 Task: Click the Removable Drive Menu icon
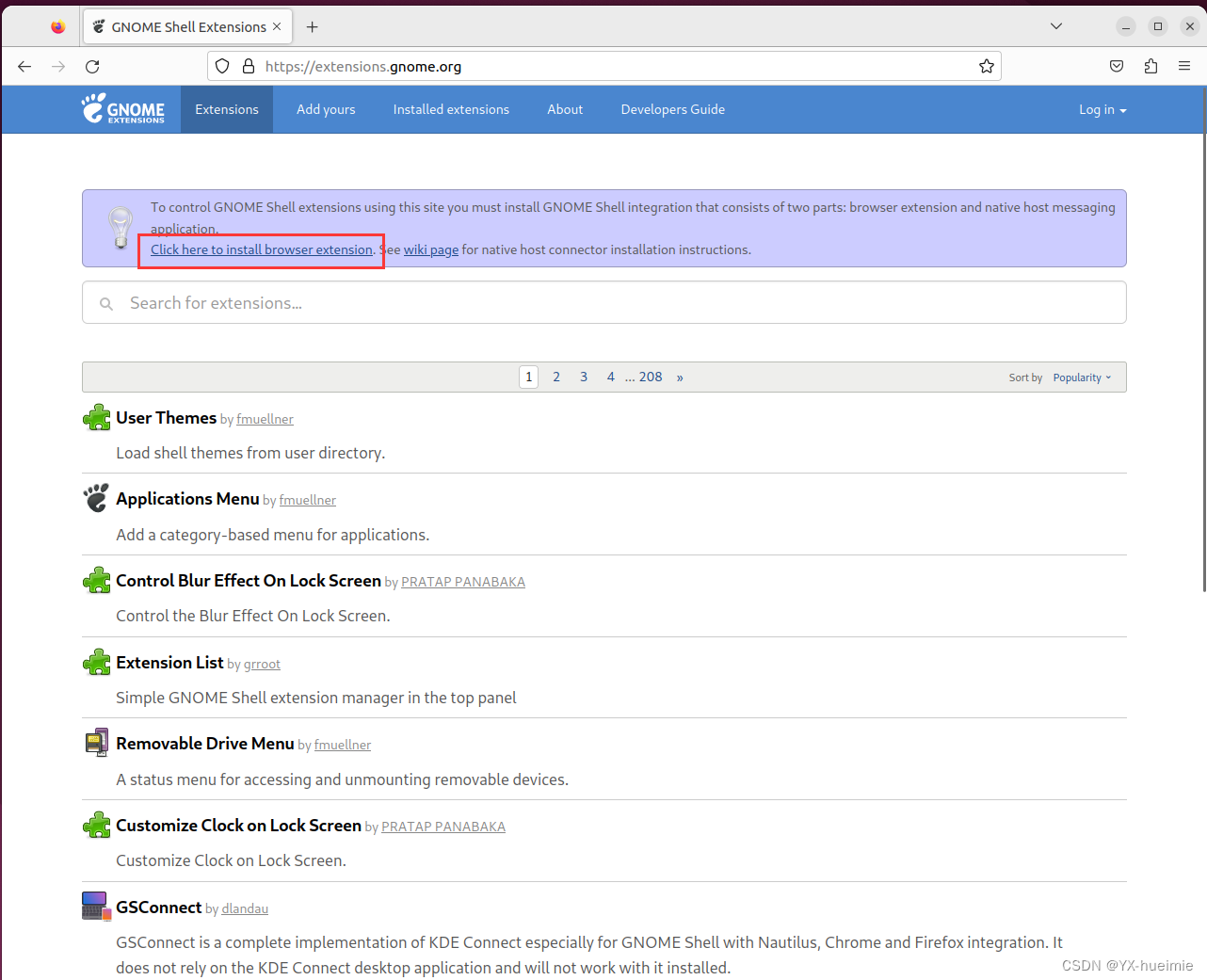(97, 743)
